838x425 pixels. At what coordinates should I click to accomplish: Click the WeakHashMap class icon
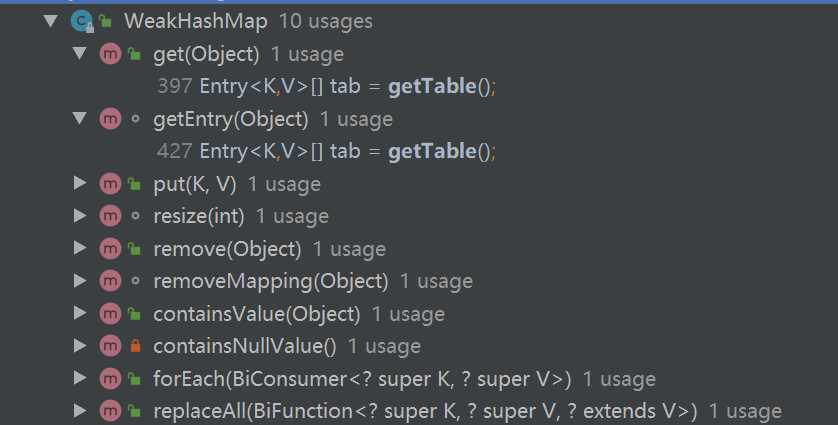(81, 21)
